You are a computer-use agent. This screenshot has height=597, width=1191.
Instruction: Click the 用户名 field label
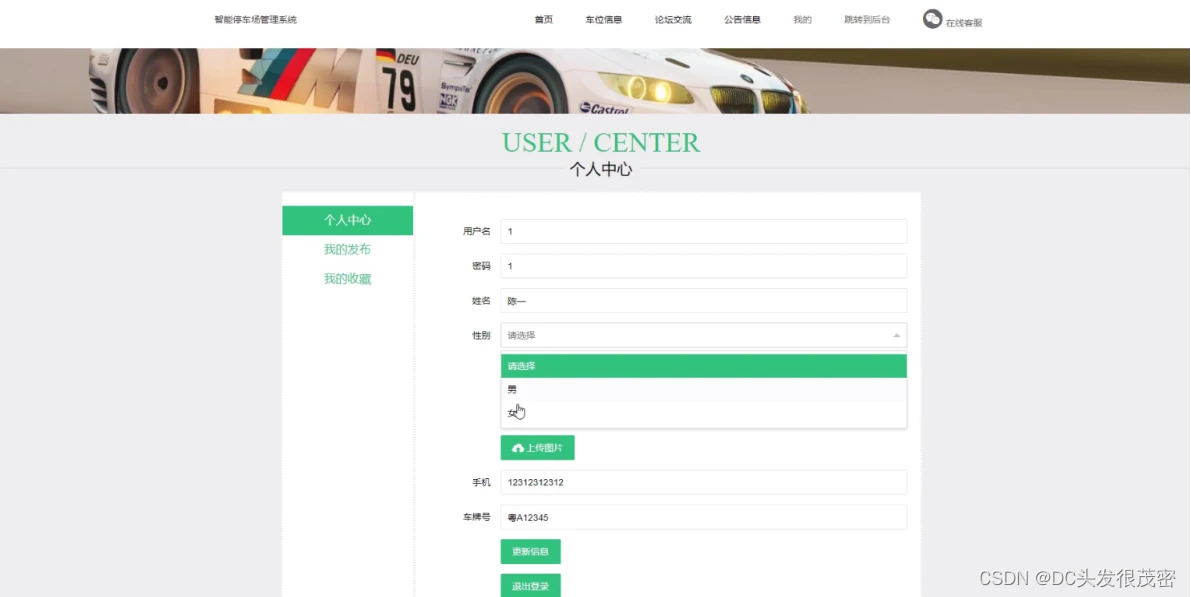(x=477, y=232)
